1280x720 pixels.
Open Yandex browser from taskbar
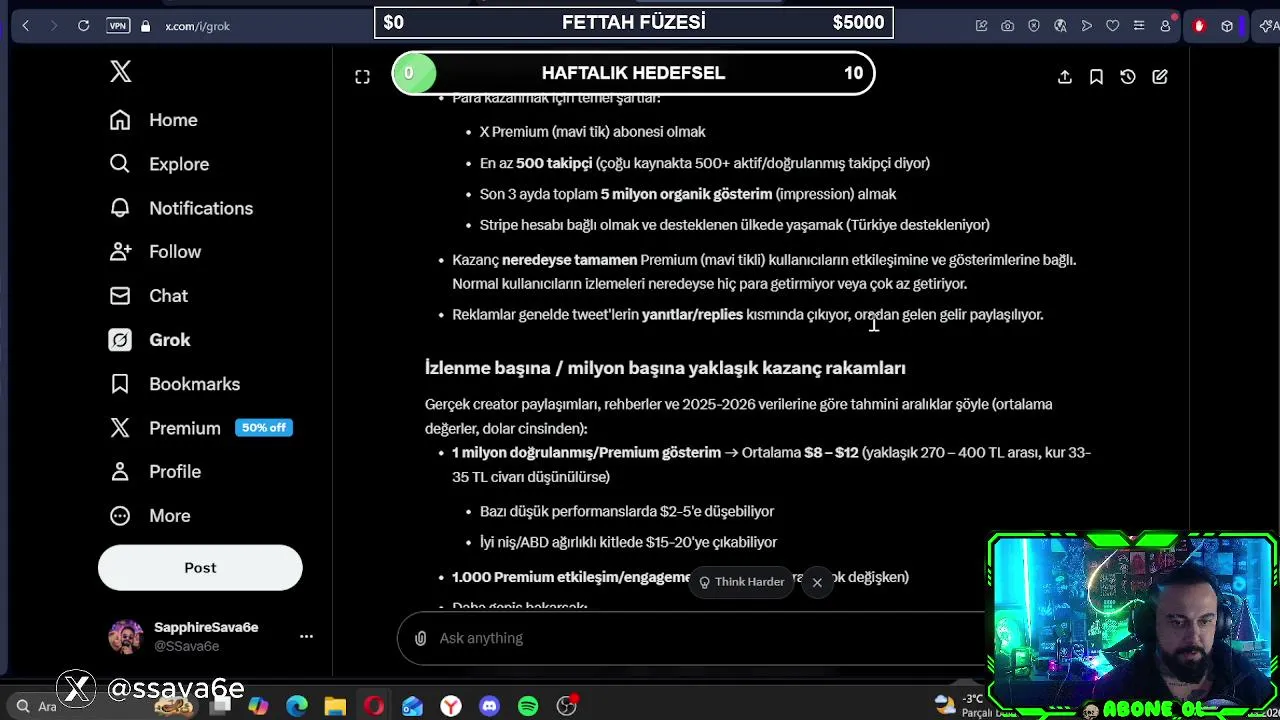(x=451, y=706)
